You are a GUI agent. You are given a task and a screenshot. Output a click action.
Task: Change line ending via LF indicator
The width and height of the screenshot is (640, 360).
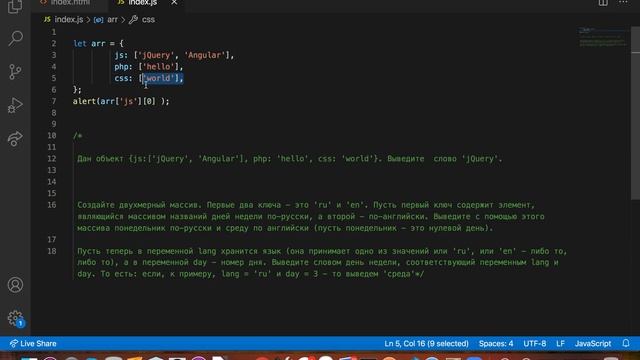(560, 343)
